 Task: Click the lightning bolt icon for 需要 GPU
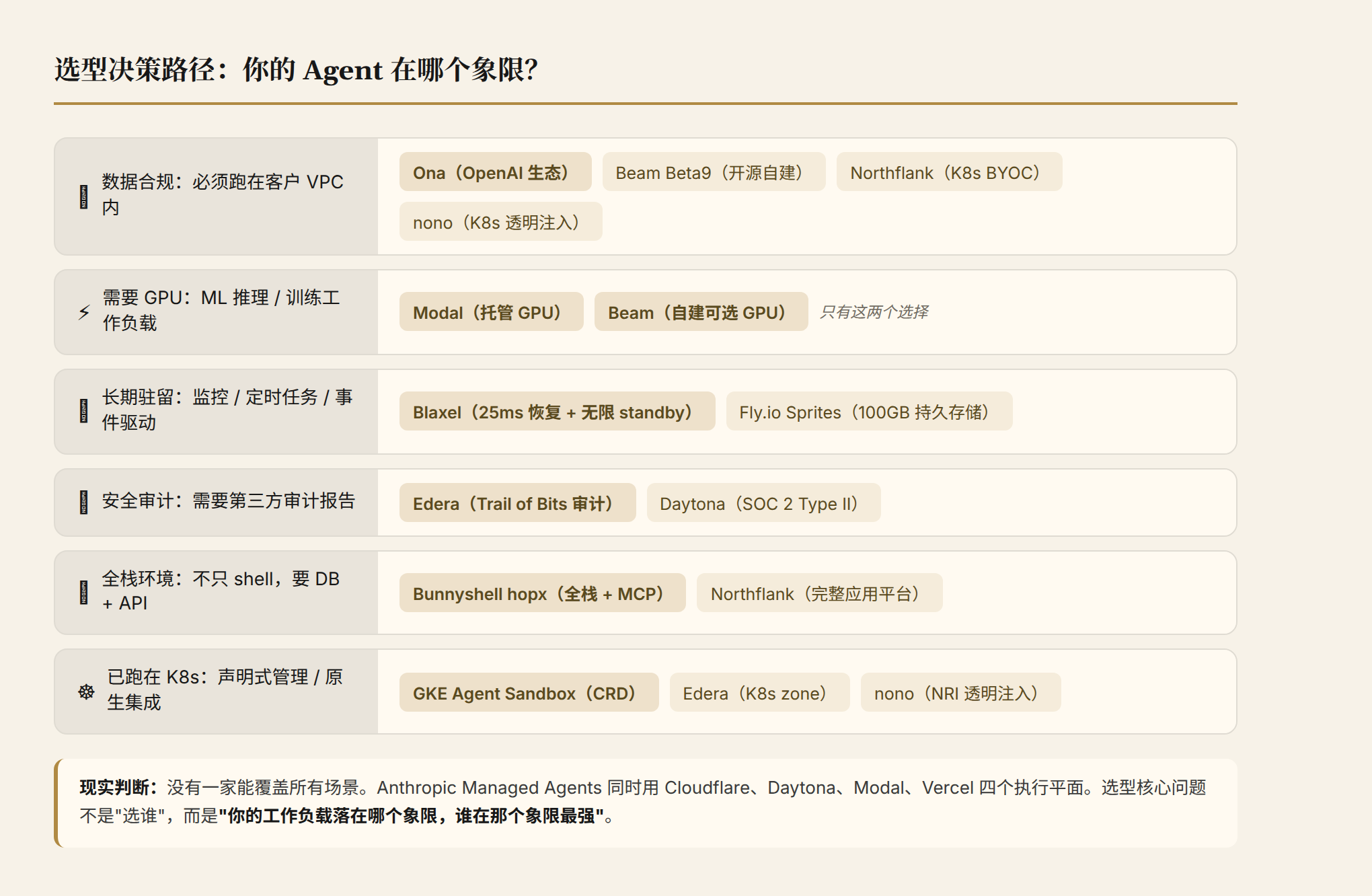tap(84, 312)
